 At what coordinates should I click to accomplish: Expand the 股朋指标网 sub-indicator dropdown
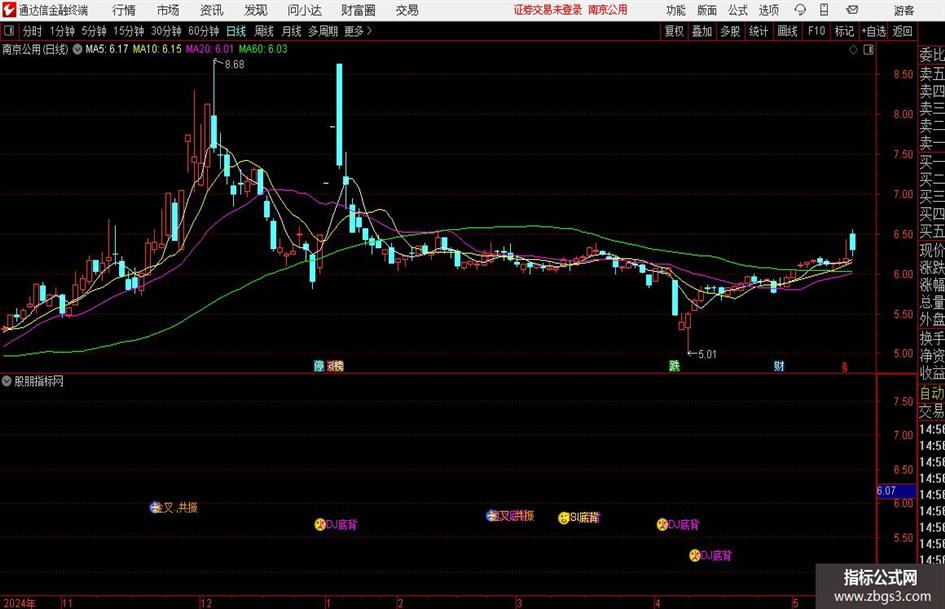[7, 381]
